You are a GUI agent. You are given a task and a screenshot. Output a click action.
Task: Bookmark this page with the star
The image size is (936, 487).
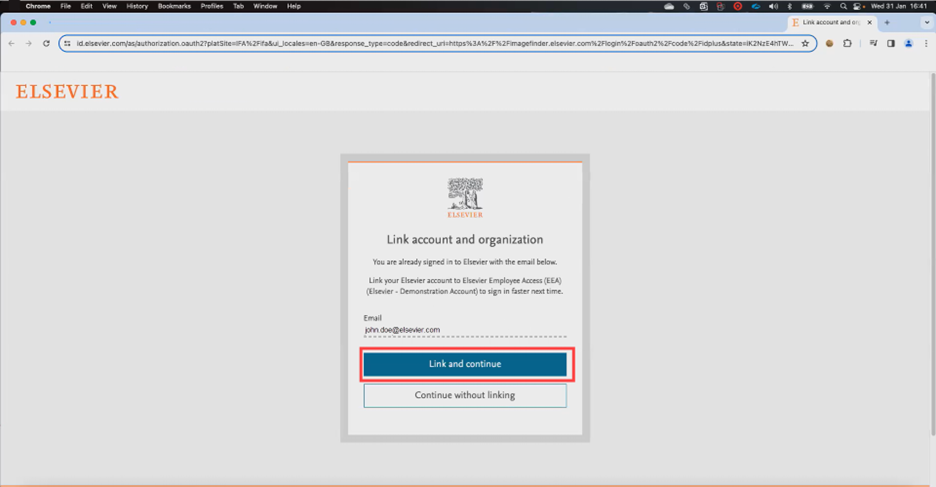[x=805, y=43]
